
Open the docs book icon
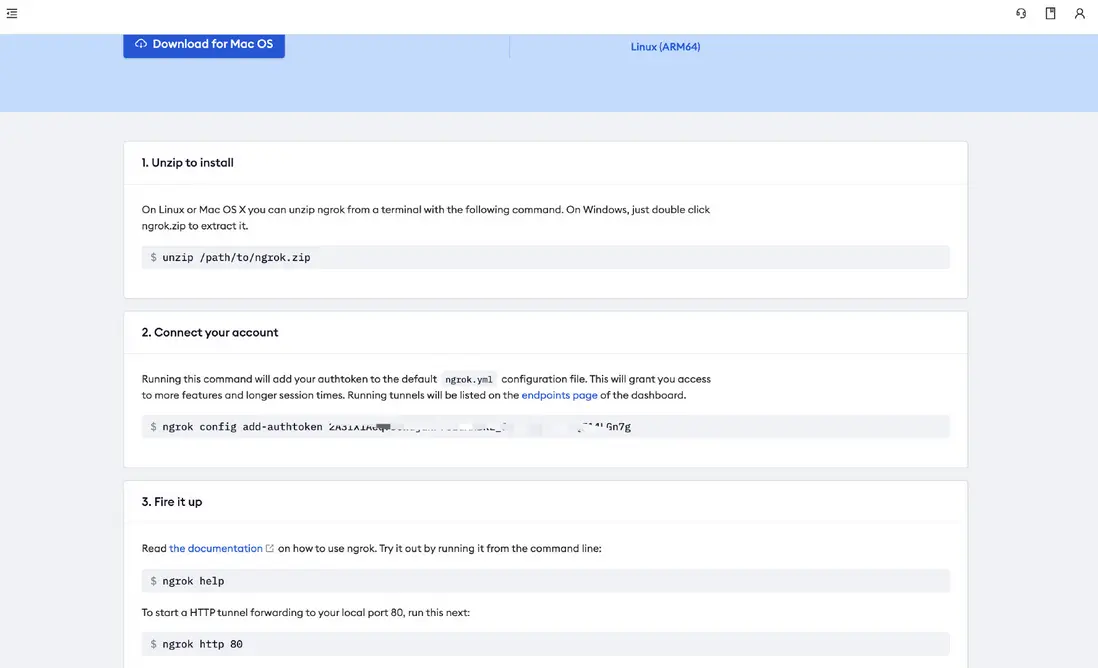click(x=1050, y=14)
